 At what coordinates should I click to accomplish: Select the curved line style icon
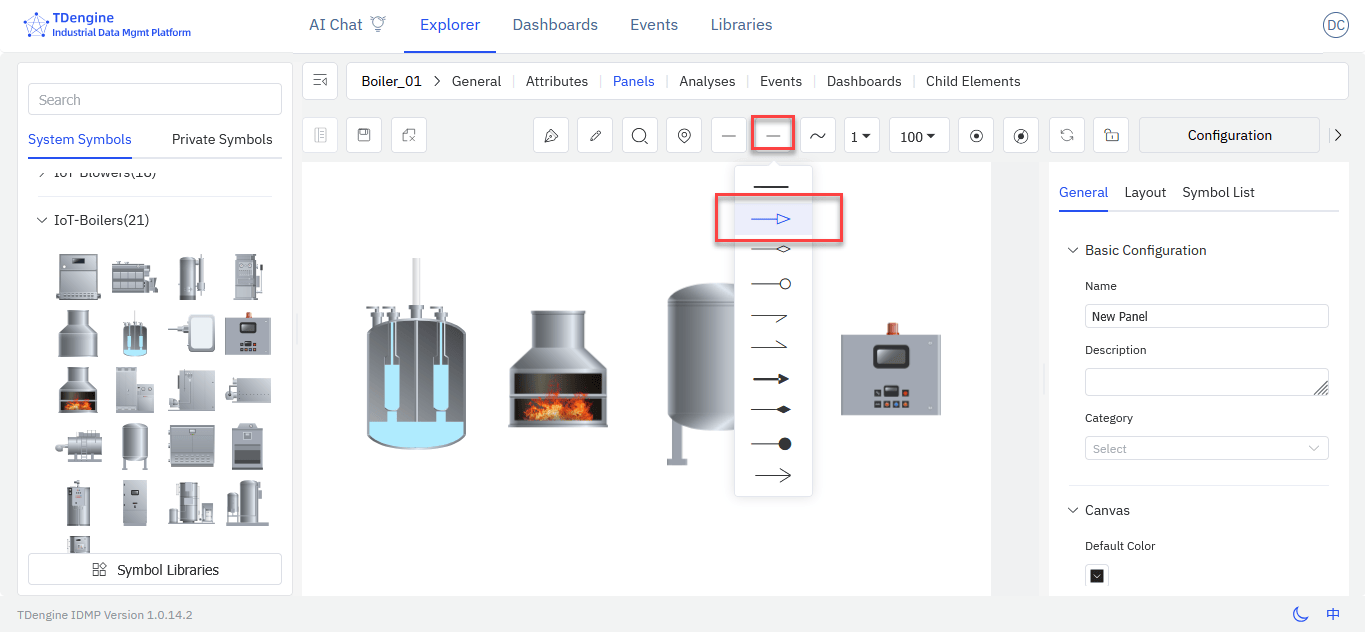click(817, 136)
